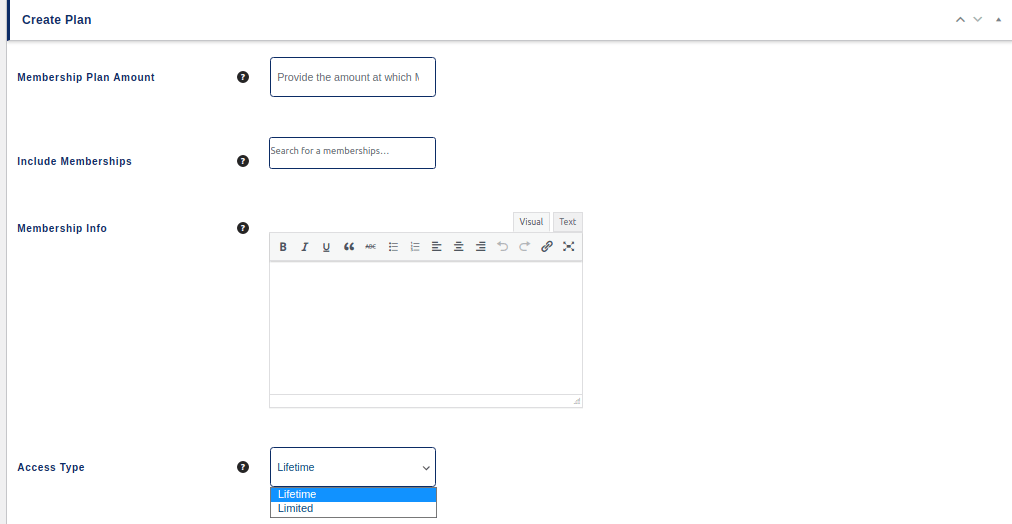
Task: Toggle fullscreen mode of the editor
Action: [569, 247]
